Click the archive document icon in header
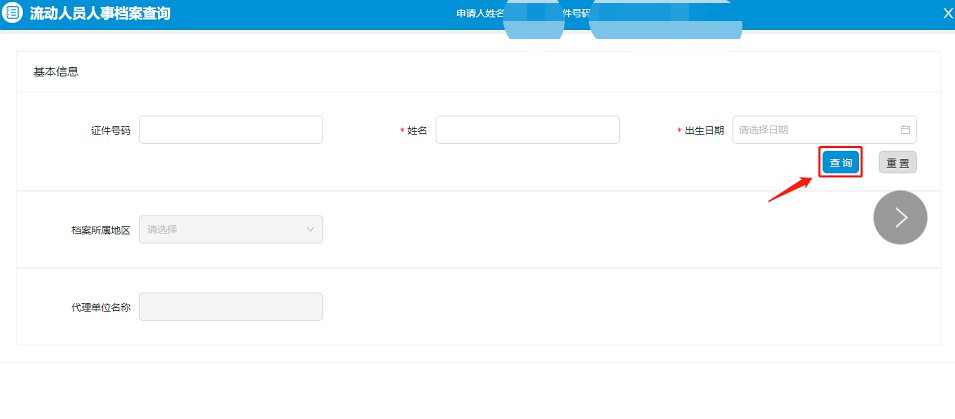 [13, 14]
